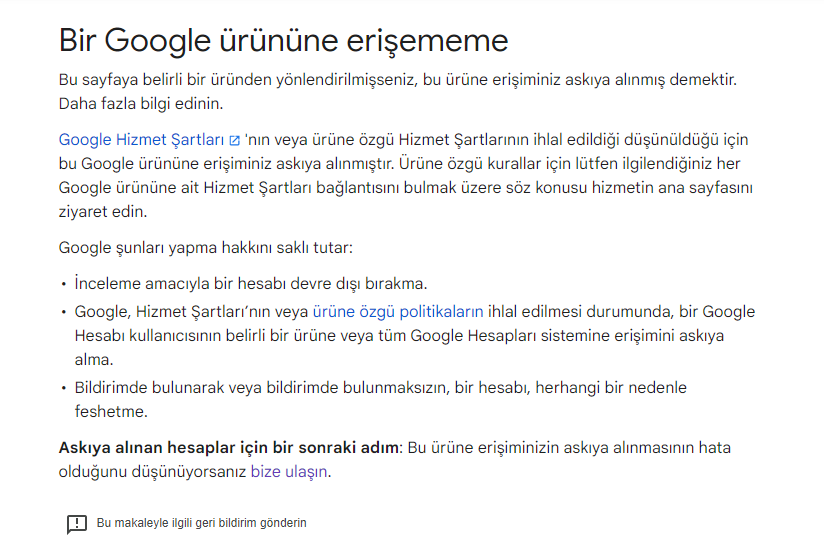Click bold text Askıya alınan hesaplar için bir sonraki adım
The height and width of the screenshot is (543, 824).
pos(229,448)
